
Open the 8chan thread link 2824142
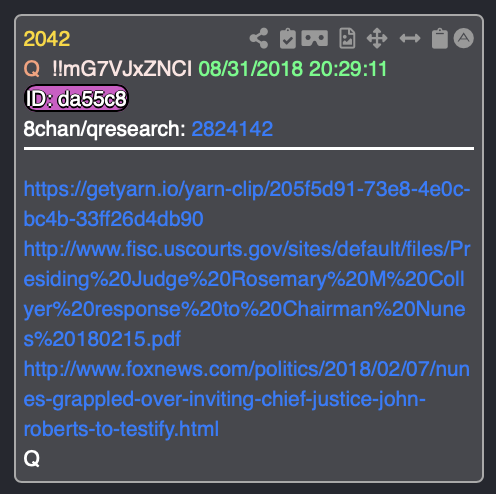point(232,129)
